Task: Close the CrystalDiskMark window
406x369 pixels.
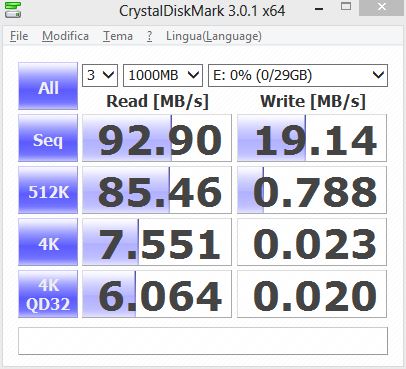Action: (x=381, y=7)
